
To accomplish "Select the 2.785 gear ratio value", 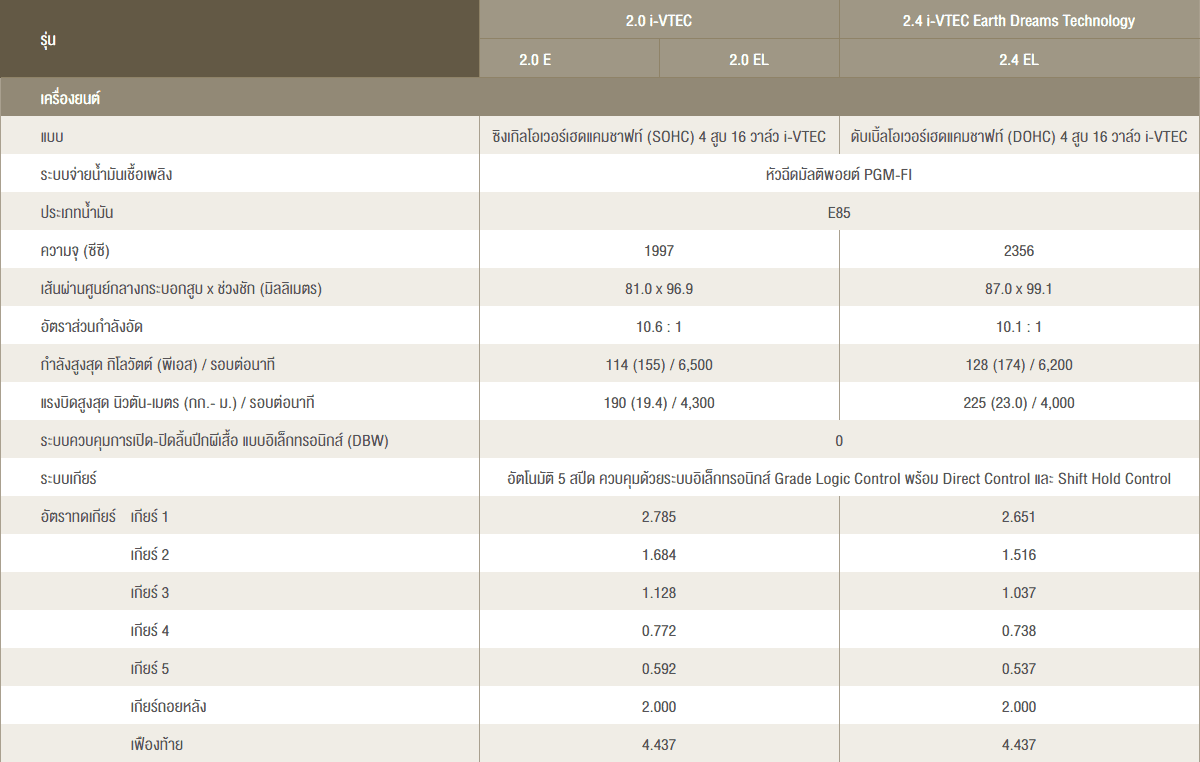I will click(x=659, y=517).
